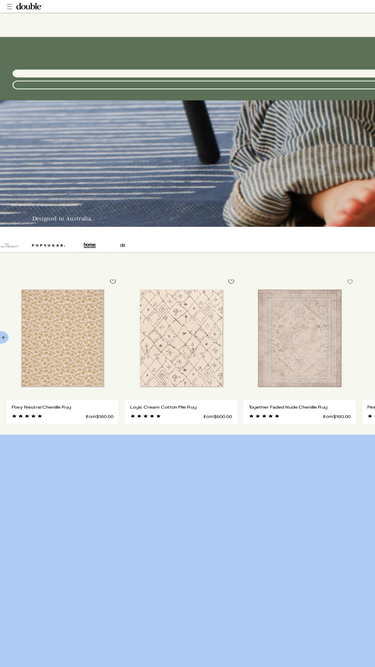Open the Posy Neutral Chenille Rug title link
The image size is (375, 667).
pos(41,407)
